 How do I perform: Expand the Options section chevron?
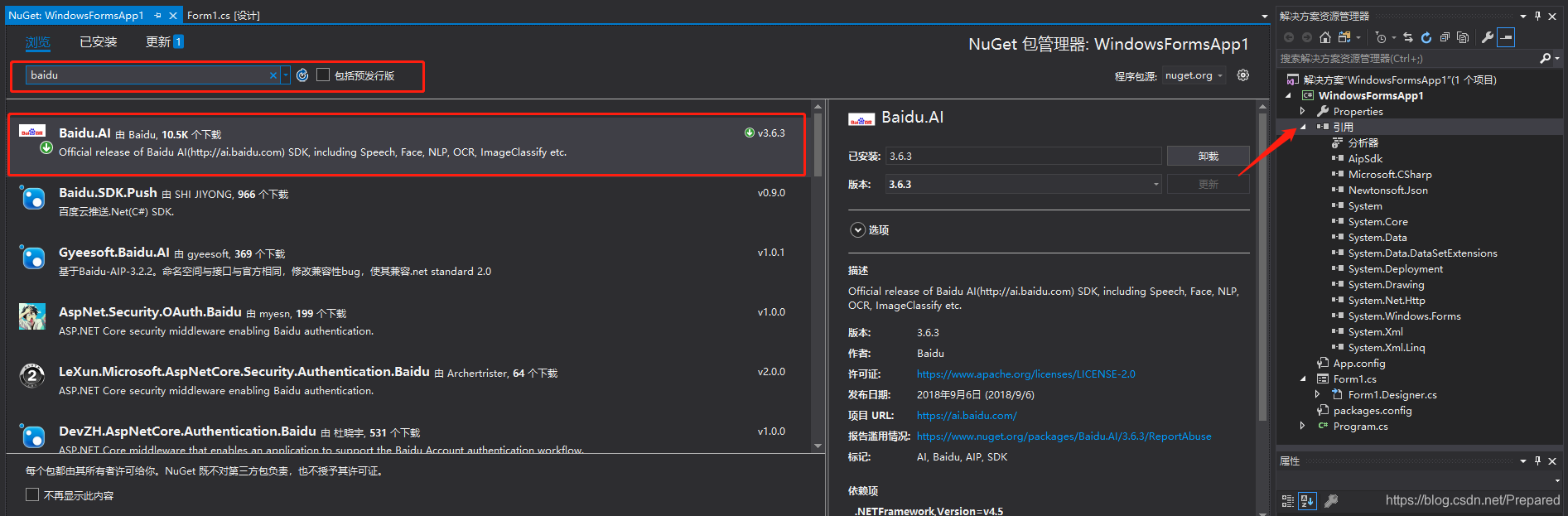tap(857, 230)
